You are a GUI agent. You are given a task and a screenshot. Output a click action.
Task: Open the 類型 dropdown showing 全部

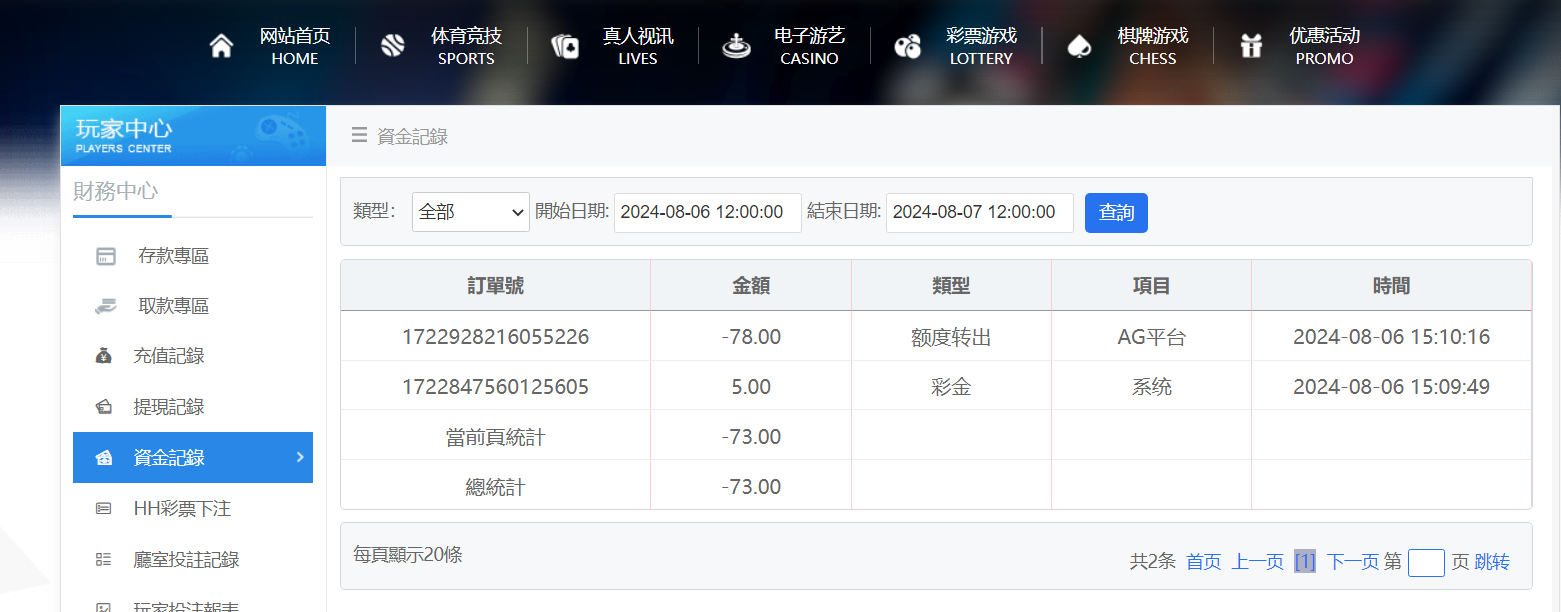click(x=470, y=212)
